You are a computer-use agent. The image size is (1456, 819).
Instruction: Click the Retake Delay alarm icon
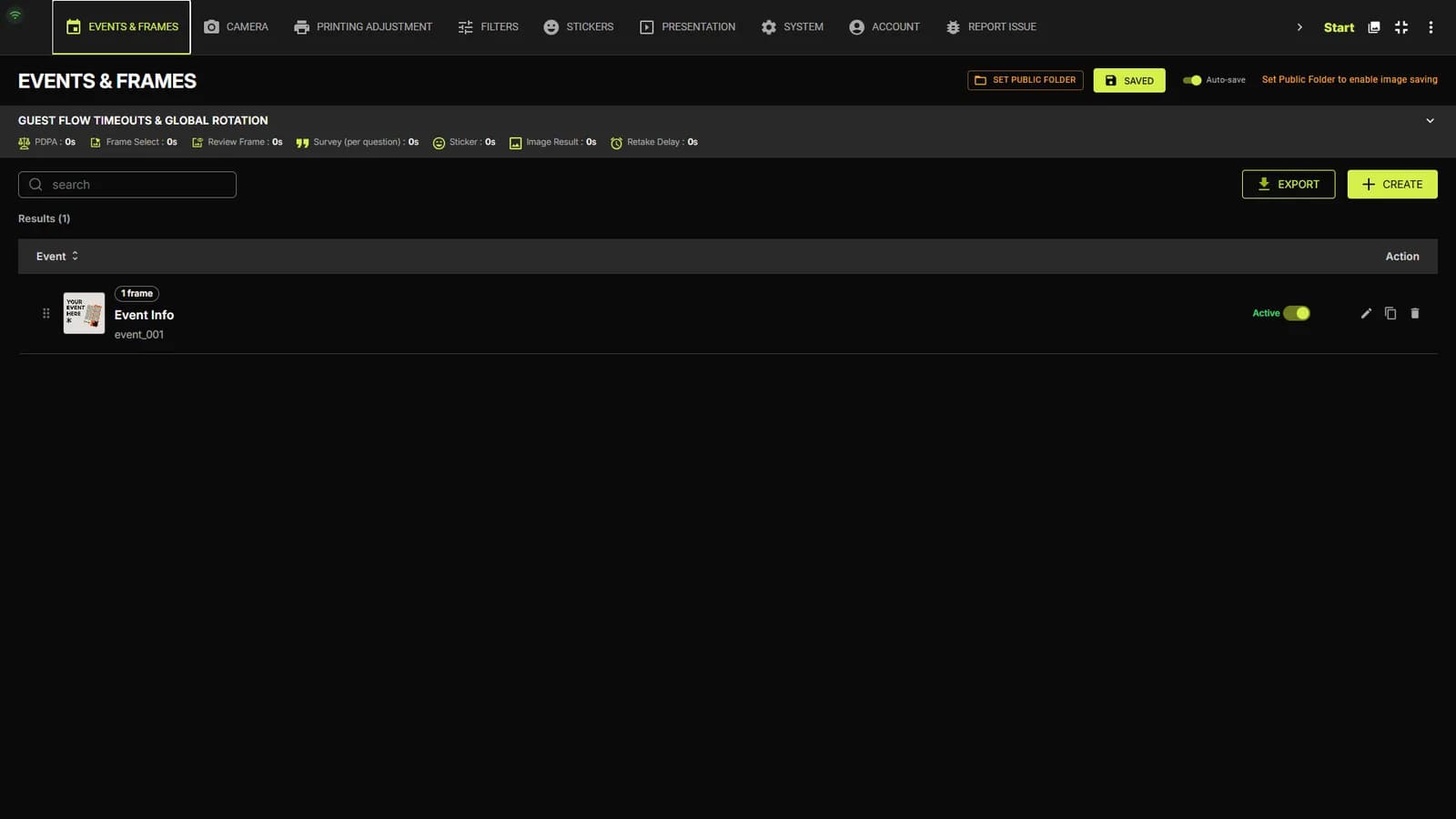616,143
